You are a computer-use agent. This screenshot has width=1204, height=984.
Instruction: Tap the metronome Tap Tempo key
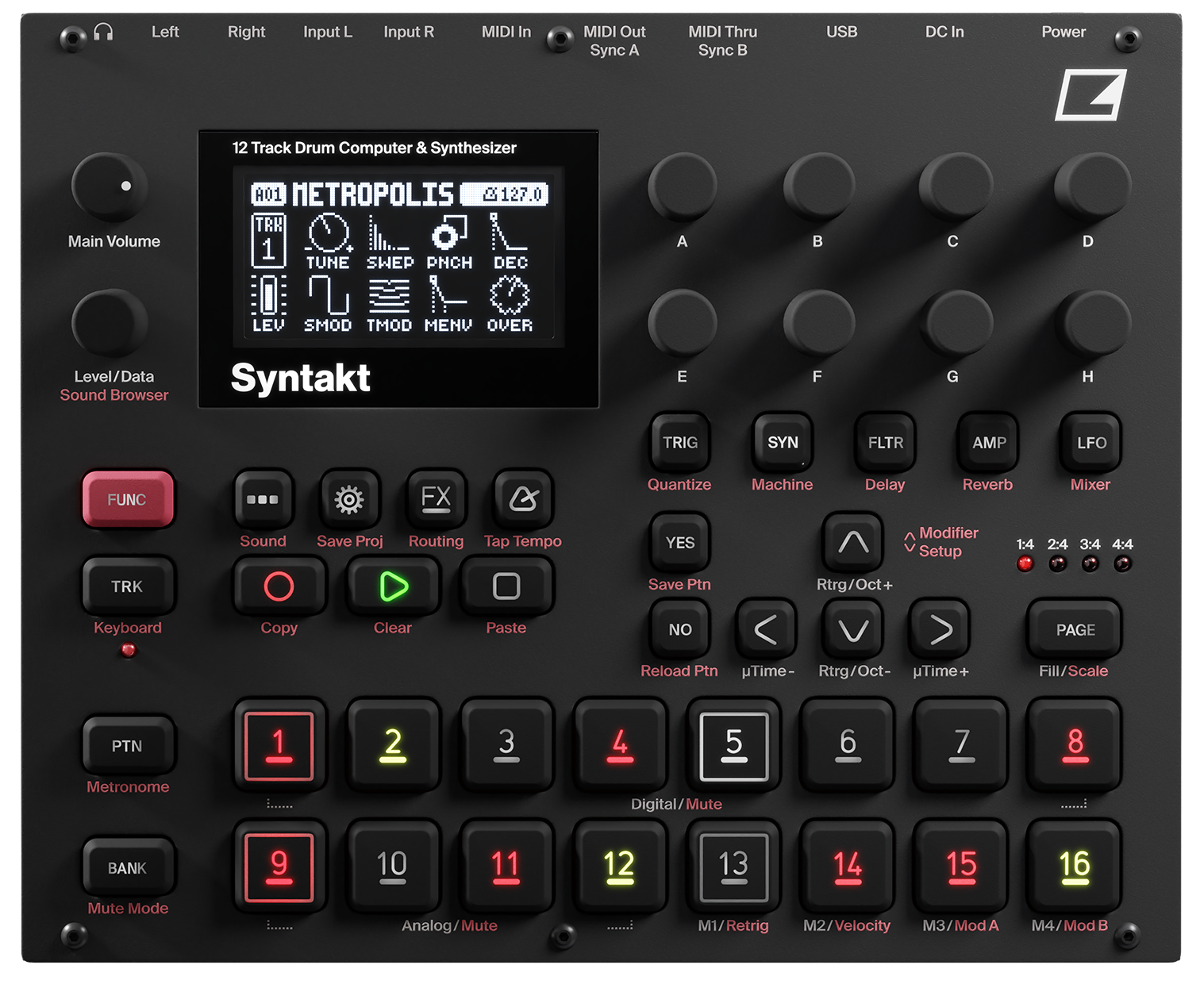click(x=523, y=499)
